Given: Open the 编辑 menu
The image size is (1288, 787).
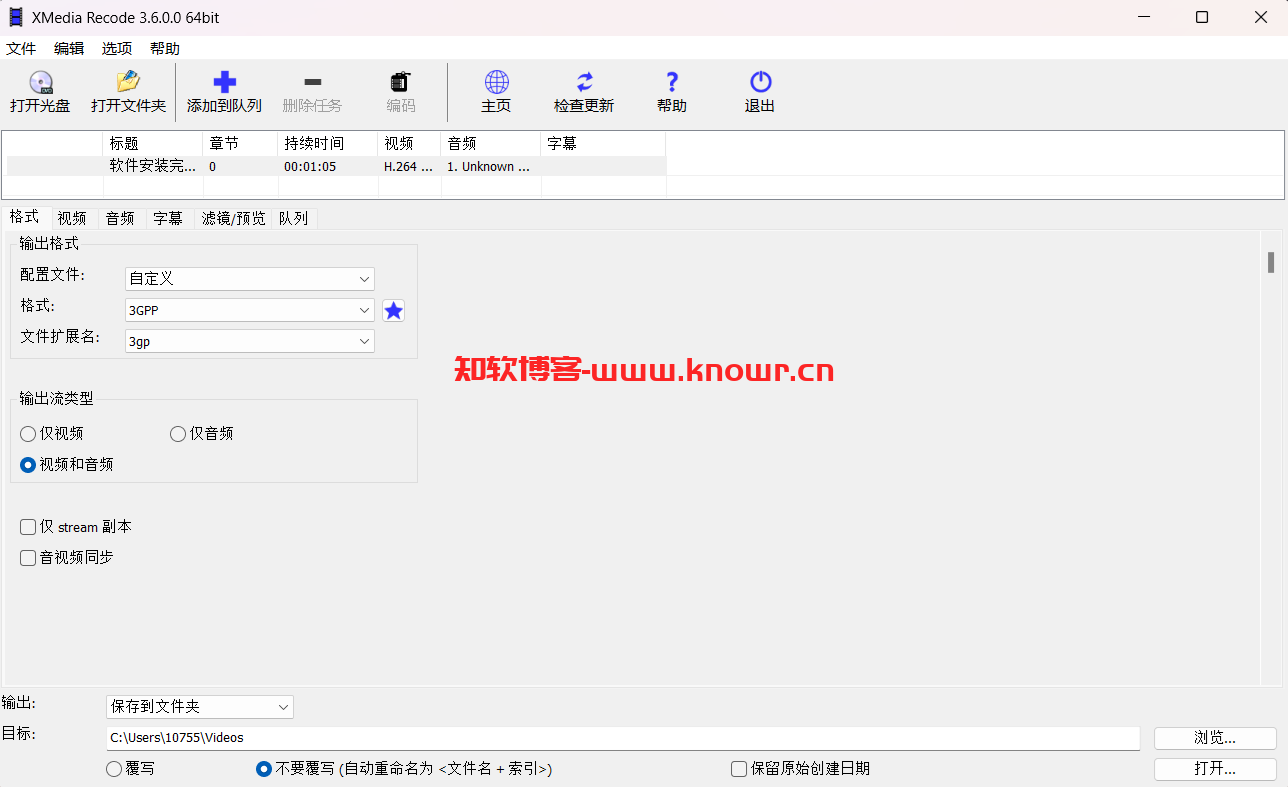Looking at the screenshot, I should pyautogui.click(x=69, y=48).
